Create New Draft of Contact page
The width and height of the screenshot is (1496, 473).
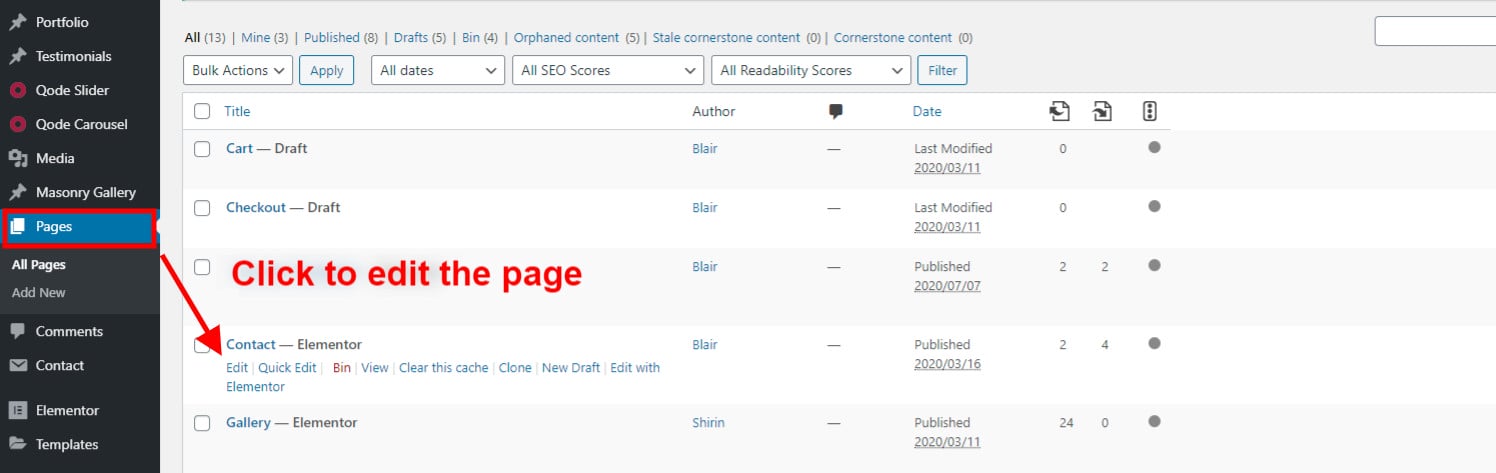click(571, 368)
